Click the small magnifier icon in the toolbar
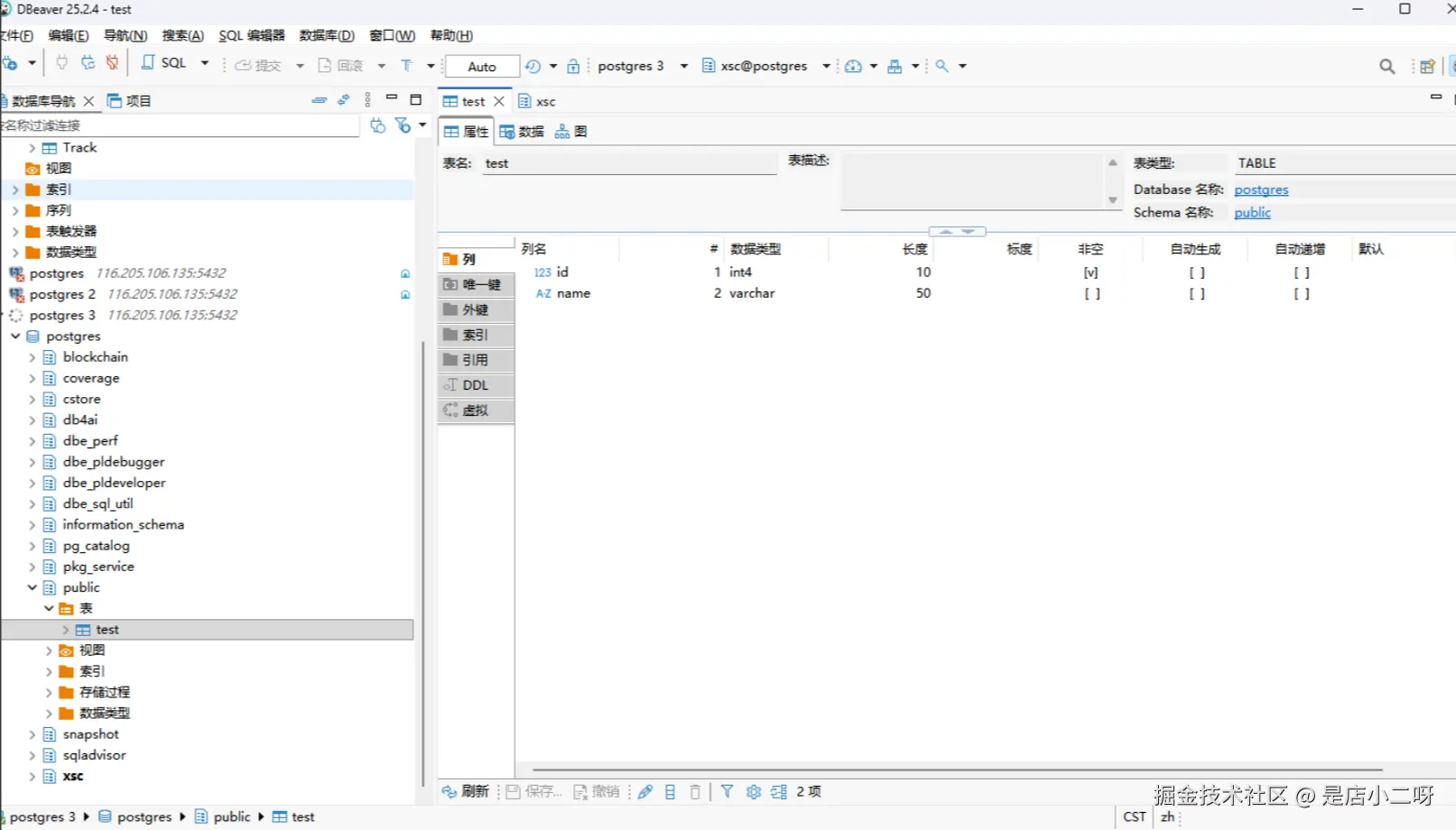The image size is (1456, 830). coord(941,66)
